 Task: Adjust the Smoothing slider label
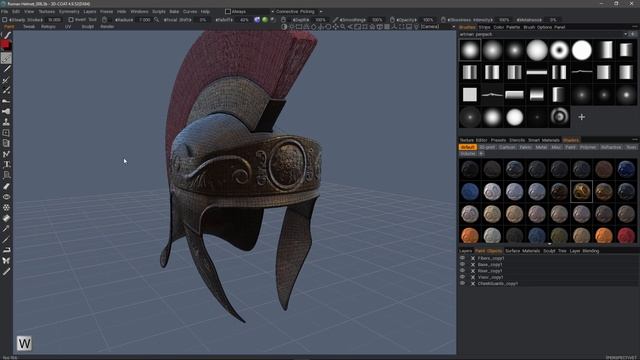(353, 20)
